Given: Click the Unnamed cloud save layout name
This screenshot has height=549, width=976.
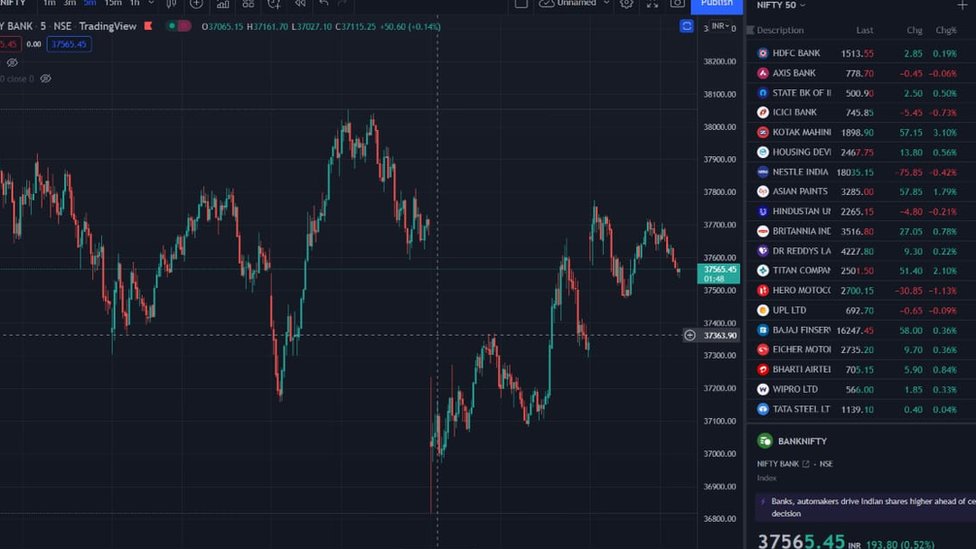Looking at the screenshot, I should (576, 3).
